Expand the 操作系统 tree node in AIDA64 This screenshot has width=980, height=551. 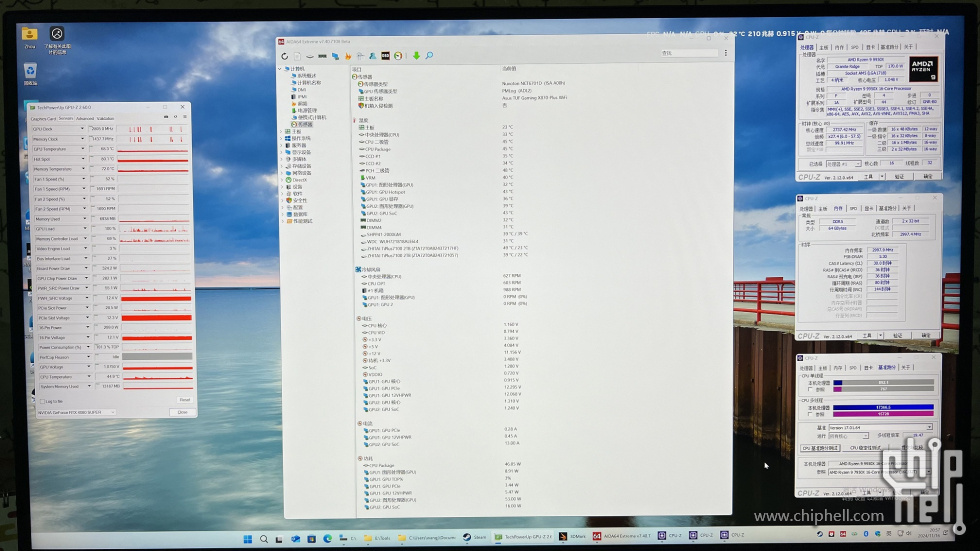pos(282,138)
